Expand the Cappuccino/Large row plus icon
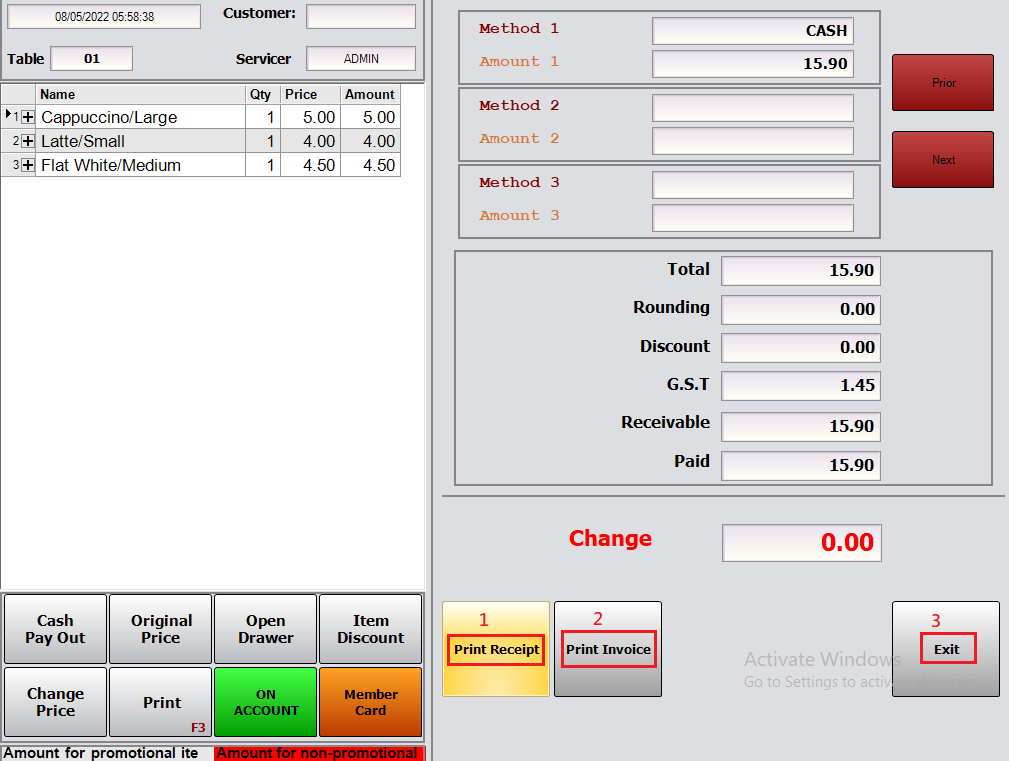Screen dimensions: 1009x761 [x=28, y=117]
